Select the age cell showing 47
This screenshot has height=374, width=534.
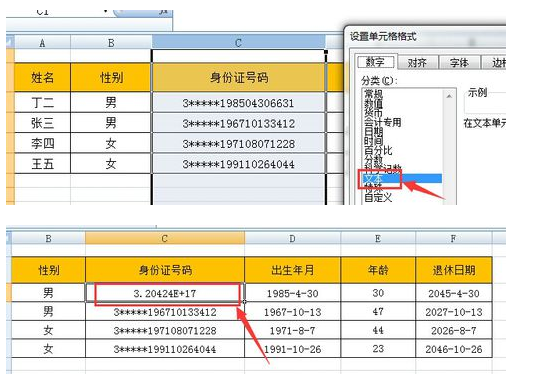point(378,312)
